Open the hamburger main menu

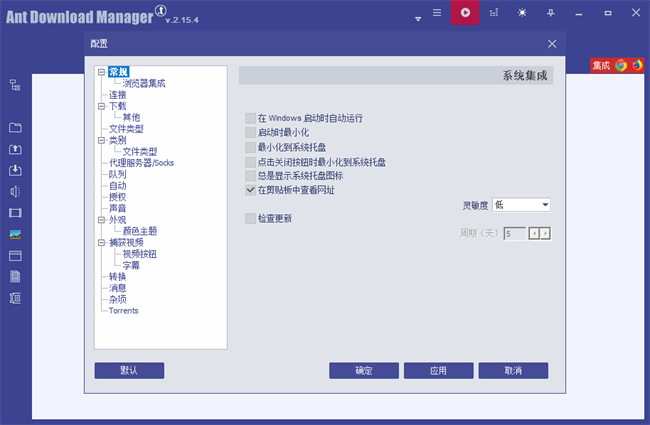[x=436, y=13]
